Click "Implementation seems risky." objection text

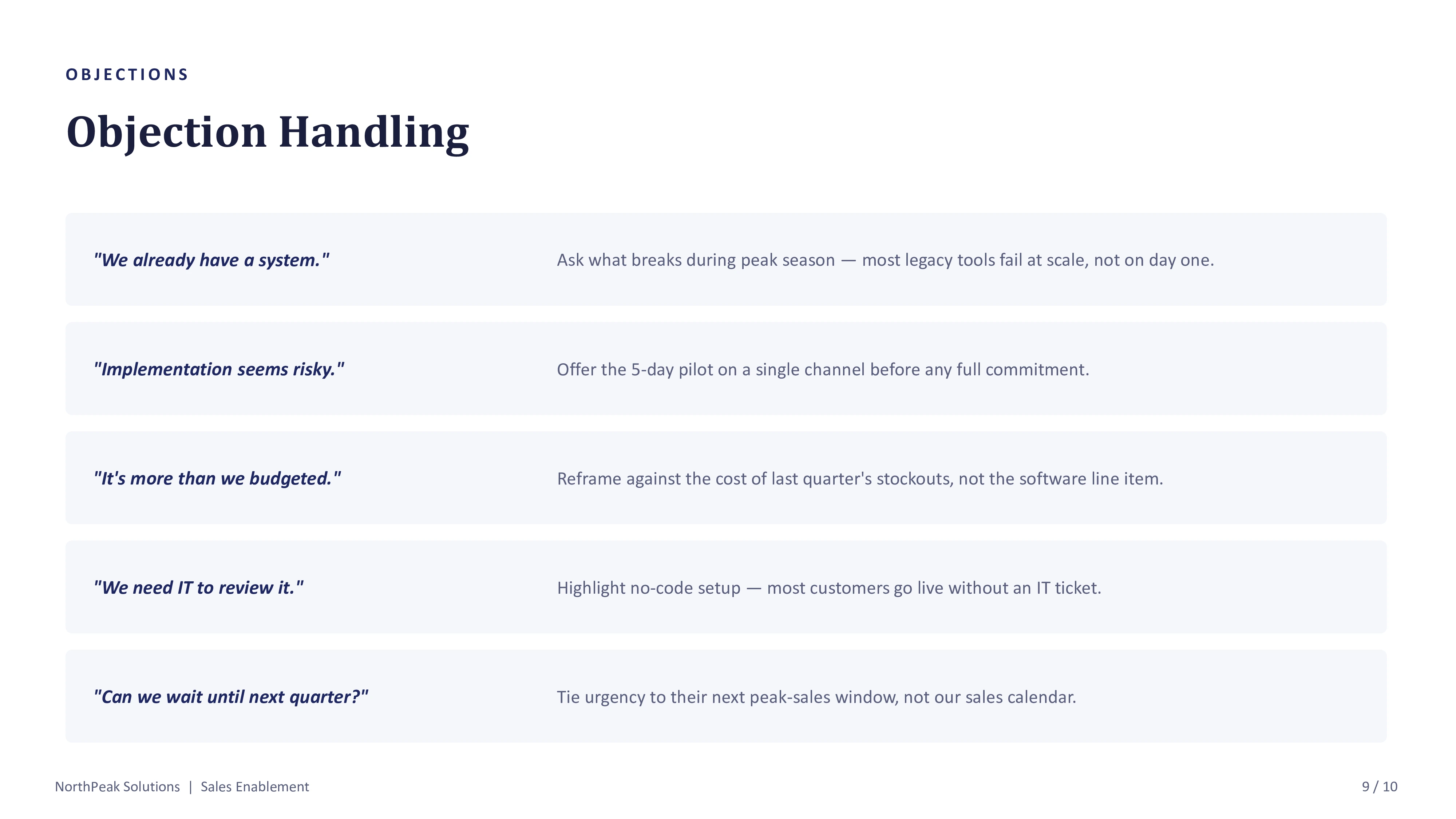(x=219, y=369)
